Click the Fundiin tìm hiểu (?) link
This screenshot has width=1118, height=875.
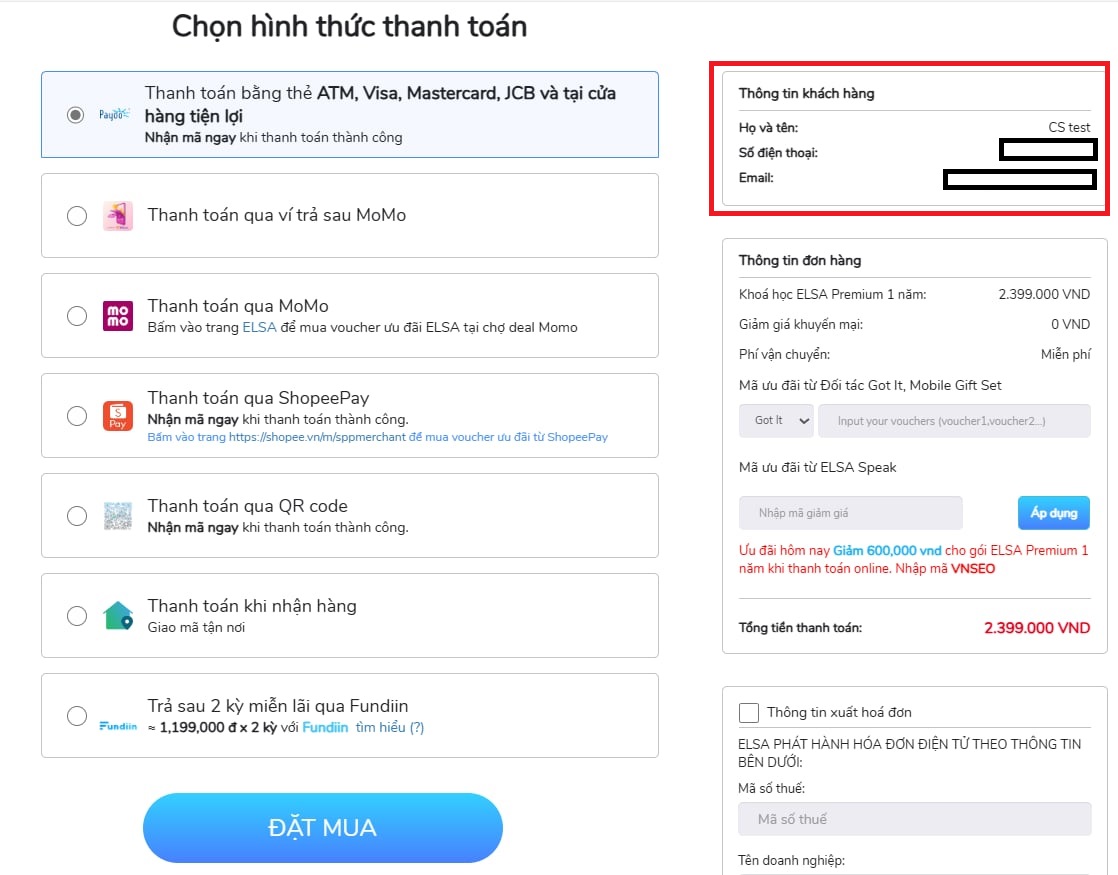click(x=389, y=727)
